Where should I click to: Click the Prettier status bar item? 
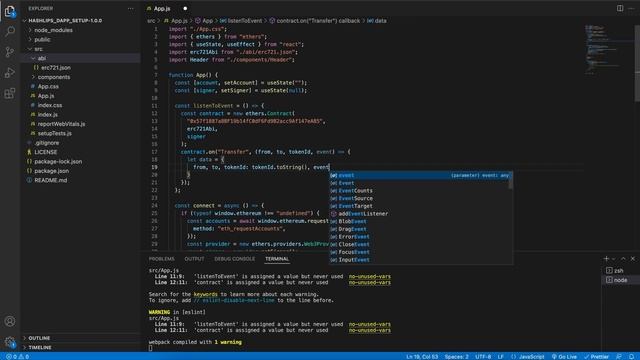click(x=596, y=357)
